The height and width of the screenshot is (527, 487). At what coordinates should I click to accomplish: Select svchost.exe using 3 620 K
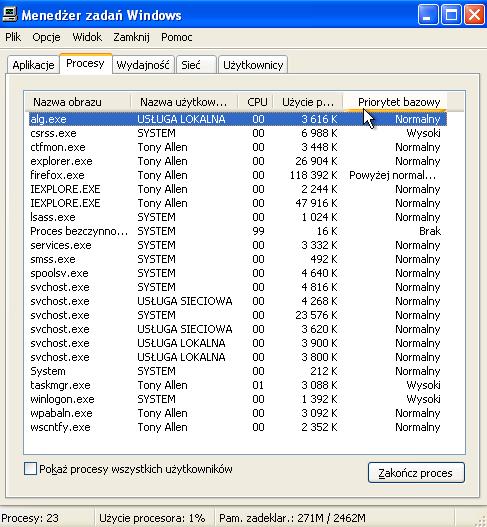point(238,329)
